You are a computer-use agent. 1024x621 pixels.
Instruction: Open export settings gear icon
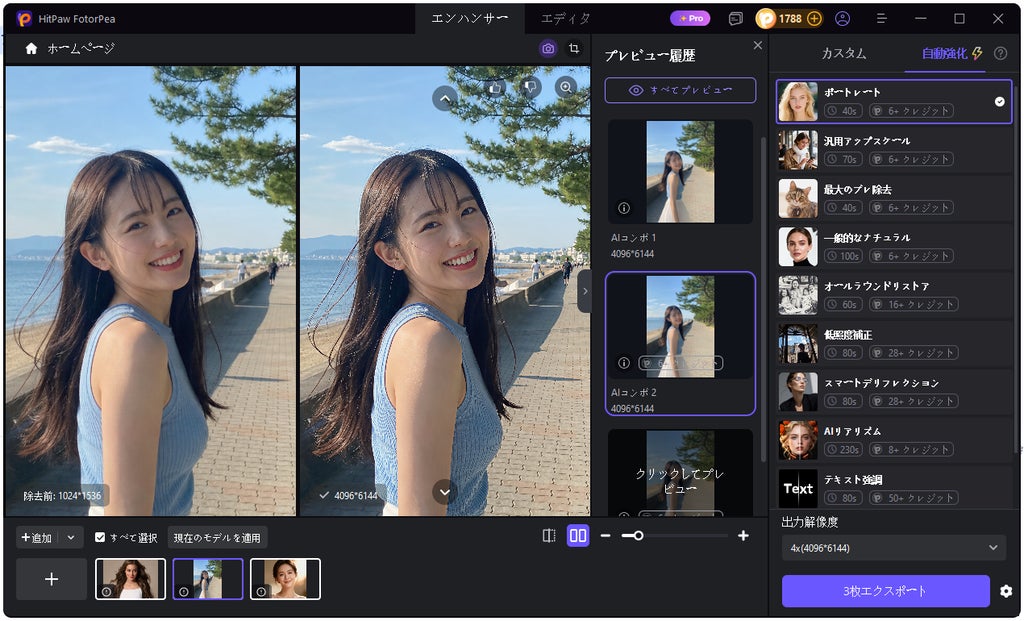[1006, 591]
